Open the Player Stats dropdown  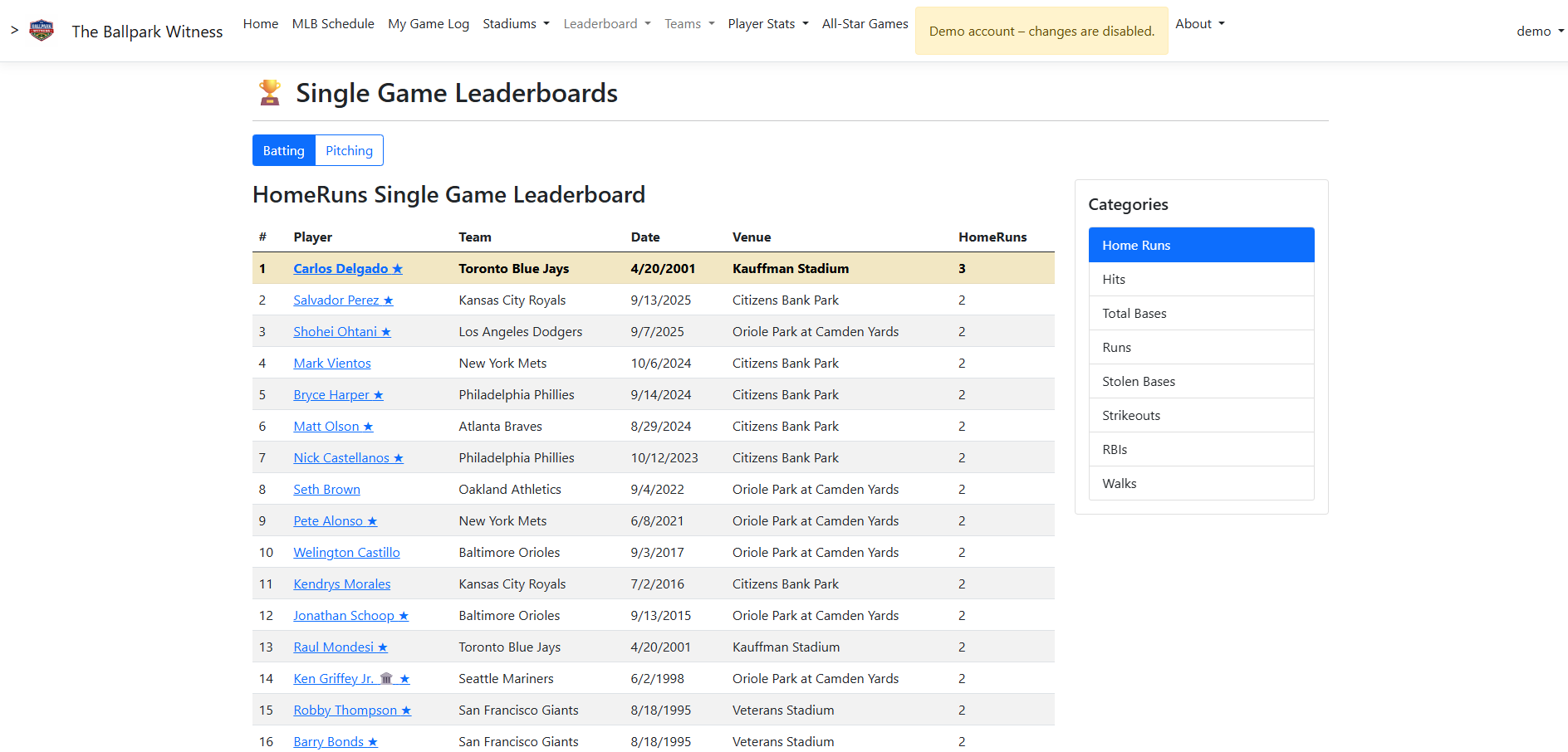pos(767,24)
